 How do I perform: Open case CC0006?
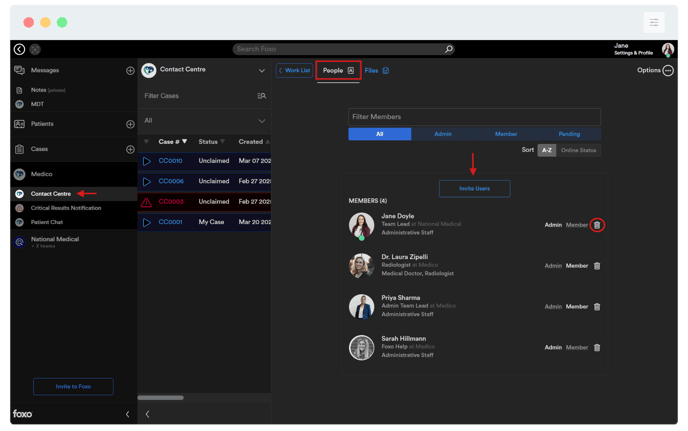click(171, 181)
